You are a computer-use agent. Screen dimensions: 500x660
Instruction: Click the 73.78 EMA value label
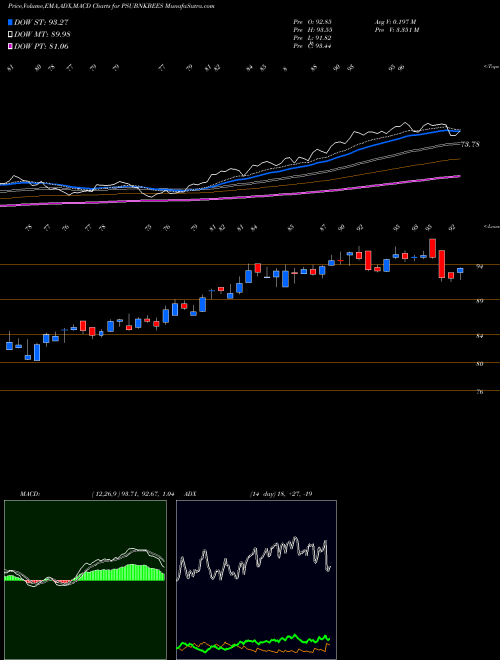pyautogui.click(x=471, y=144)
